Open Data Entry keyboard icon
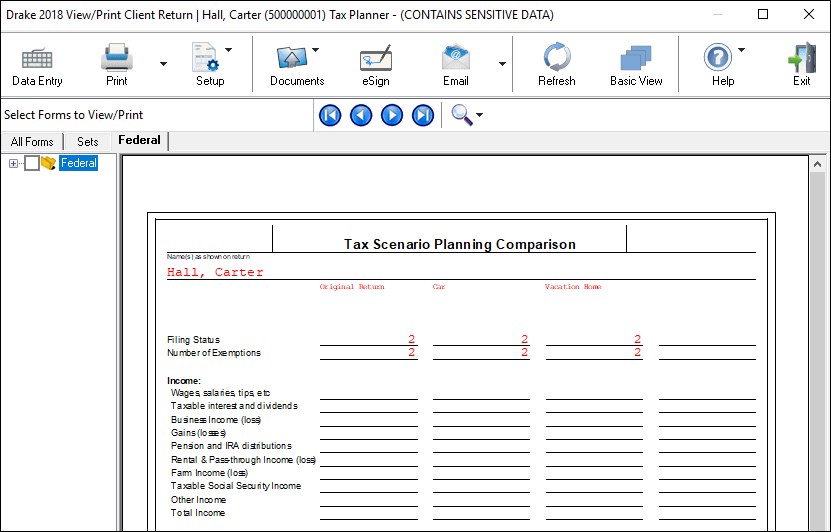The image size is (831, 532). pyautogui.click(x=37, y=58)
